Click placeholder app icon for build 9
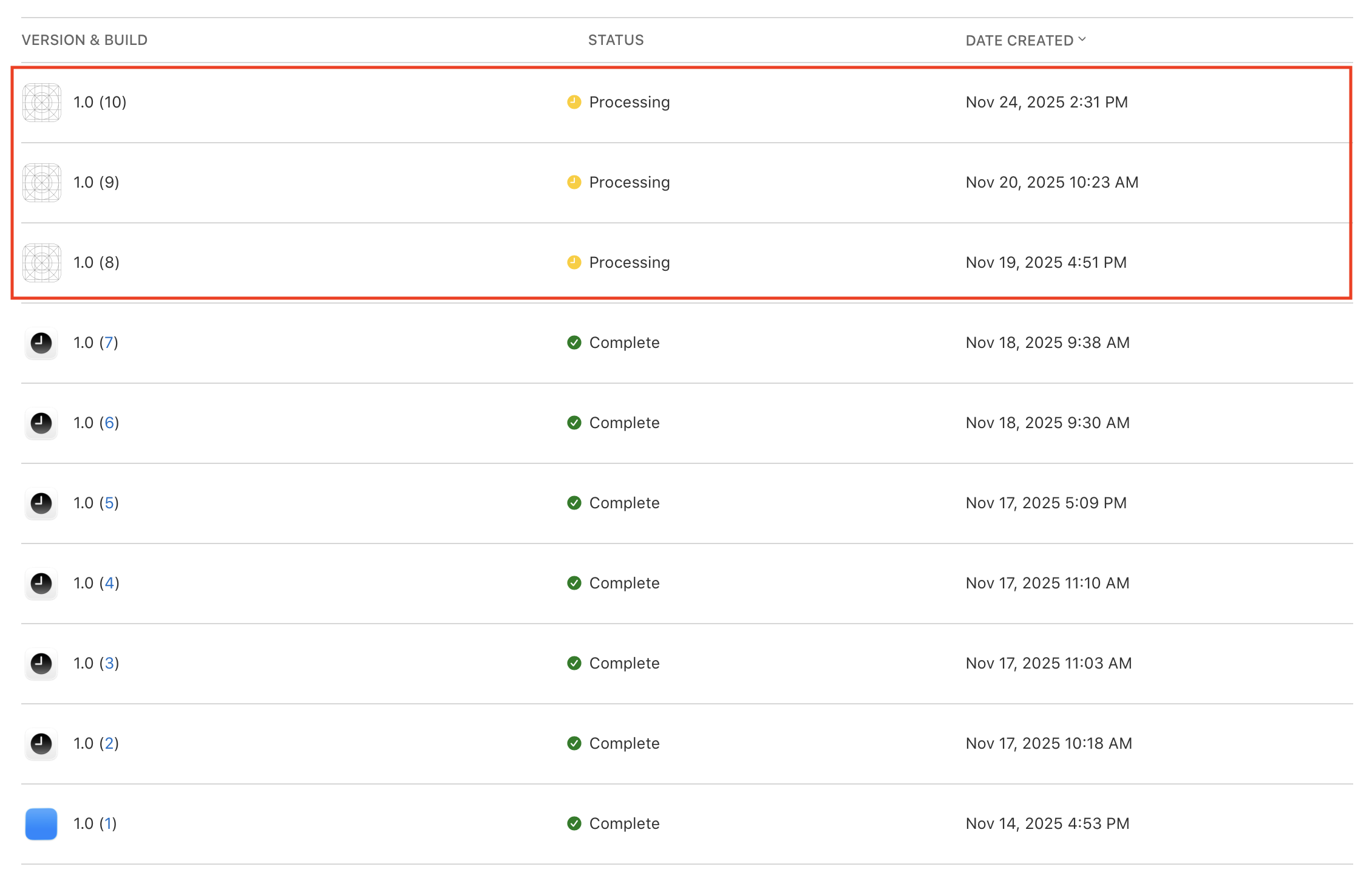This screenshot has width=1372, height=889. pos(41,182)
